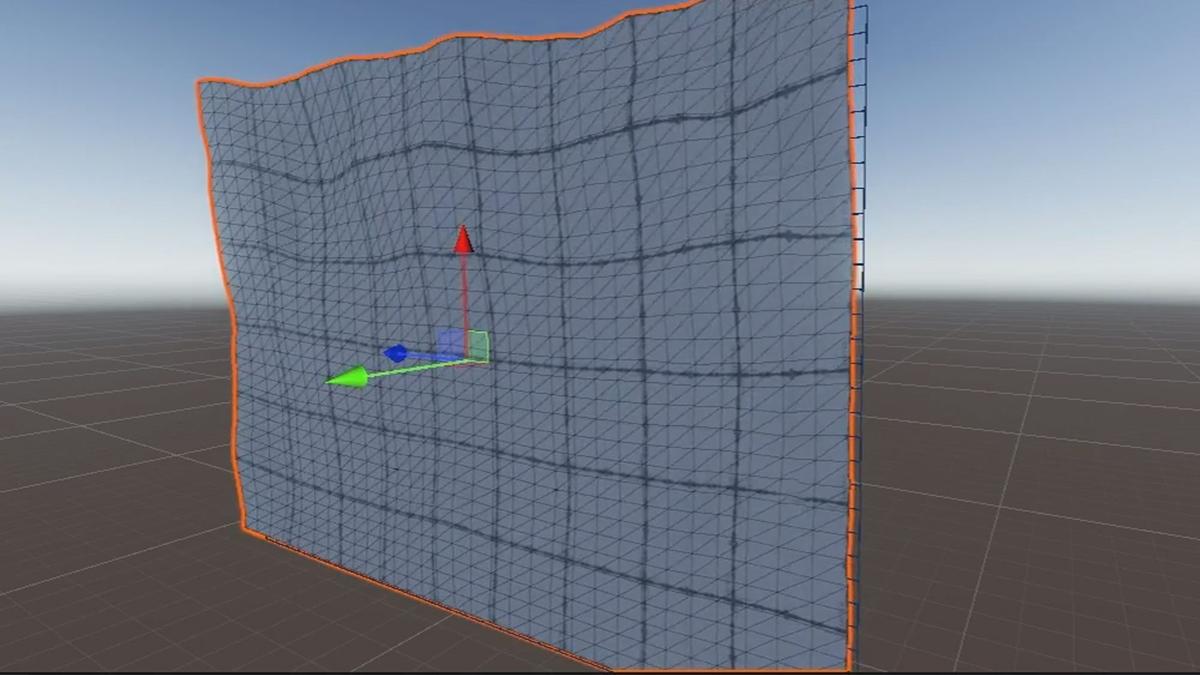Click the blue XY plane-drag square
The image size is (1200, 675).
click(x=451, y=340)
